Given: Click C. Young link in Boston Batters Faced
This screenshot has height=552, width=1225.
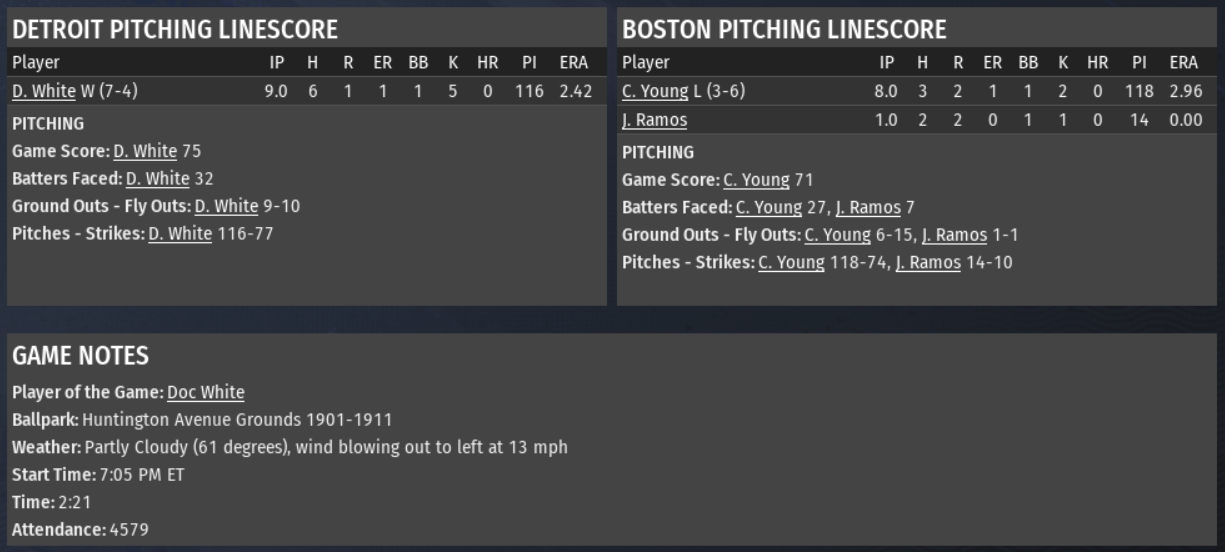Looking at the screenshot, I should pyautogui.click(x=769, y=208).
